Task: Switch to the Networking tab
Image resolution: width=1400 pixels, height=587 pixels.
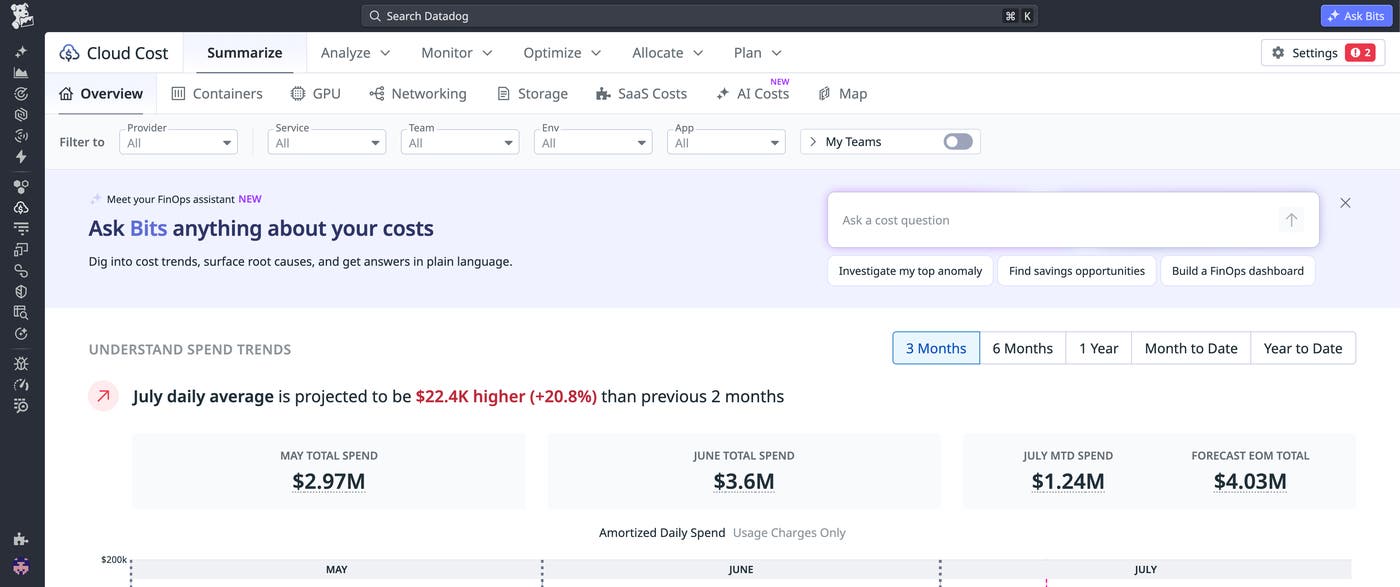Action: point(418,94)
